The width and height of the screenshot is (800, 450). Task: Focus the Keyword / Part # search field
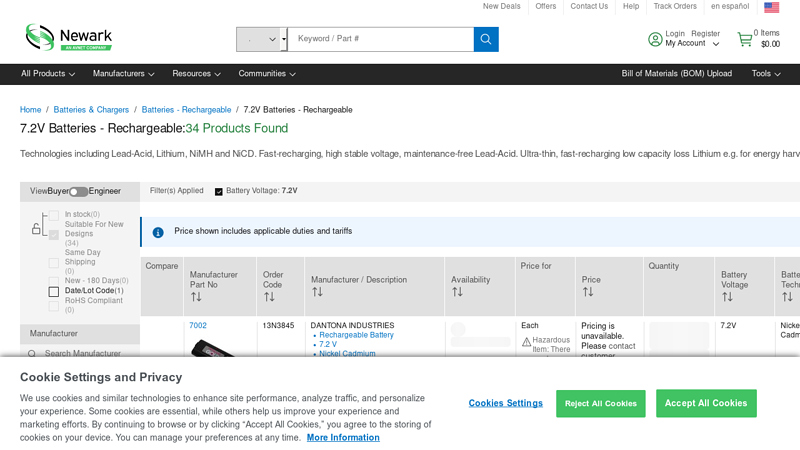pyautogui.click(x=381, y=39)
